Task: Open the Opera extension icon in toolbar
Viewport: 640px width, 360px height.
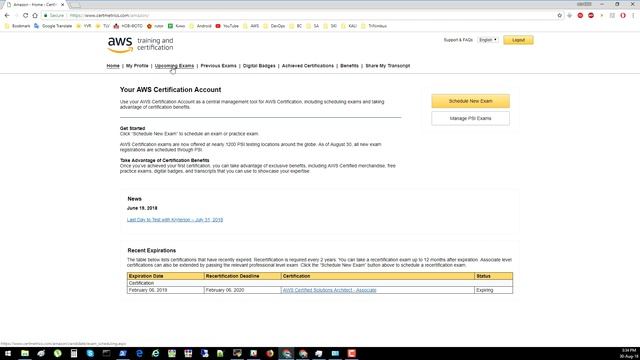Action: coord(623,16)
